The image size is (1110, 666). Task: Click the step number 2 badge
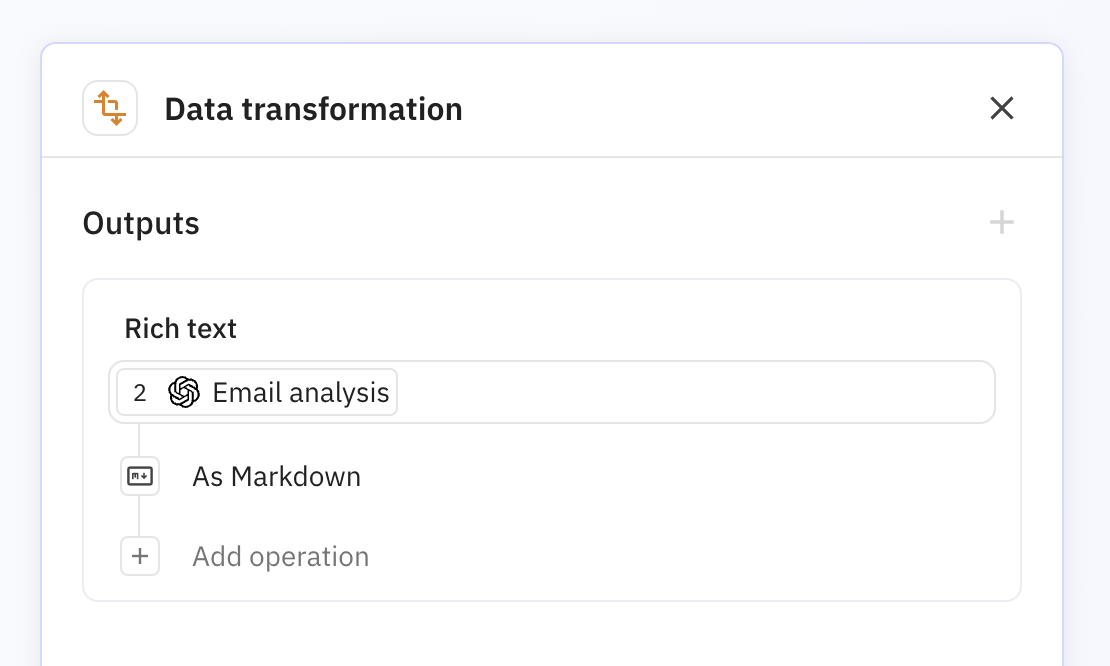(141, 392)
